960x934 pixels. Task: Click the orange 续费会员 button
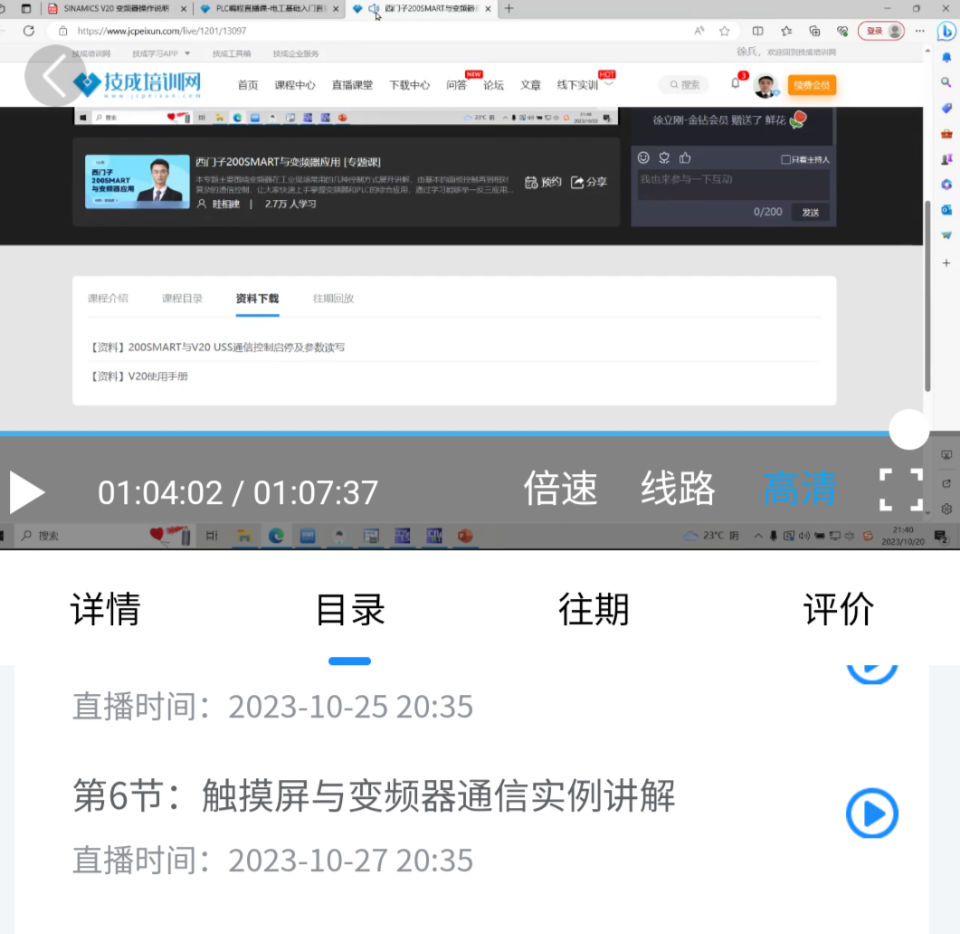click(x=812, y=85)
